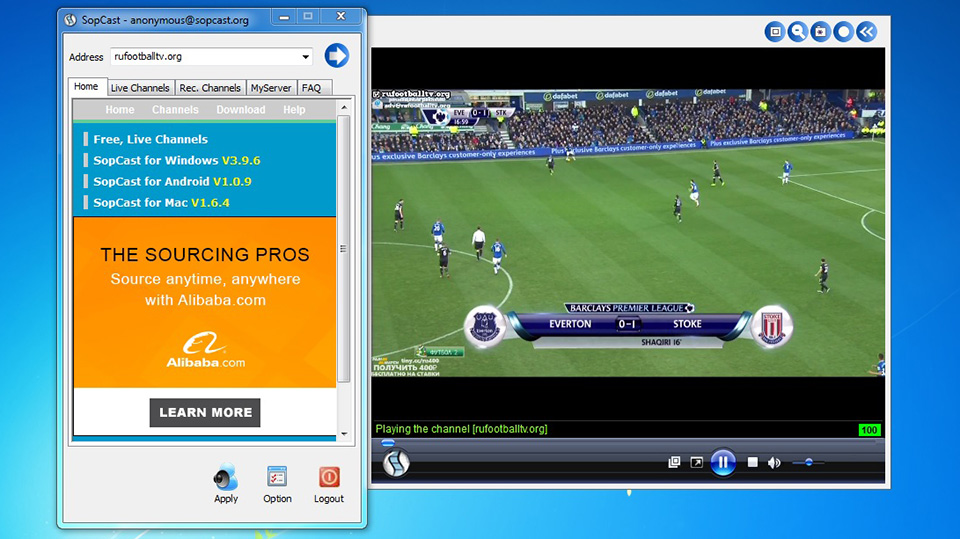Switch to the Live Channels tab
Viewport: 960px width, 539px height.
(x=140, y=88)
